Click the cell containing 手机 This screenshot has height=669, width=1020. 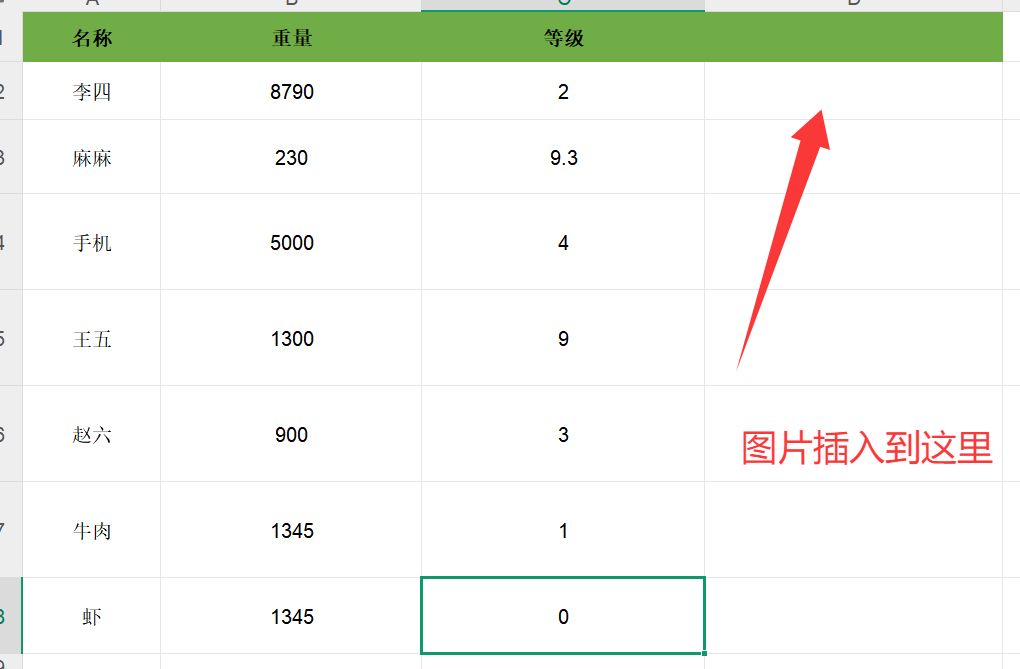pyautogui.click(x=92, y=242)
